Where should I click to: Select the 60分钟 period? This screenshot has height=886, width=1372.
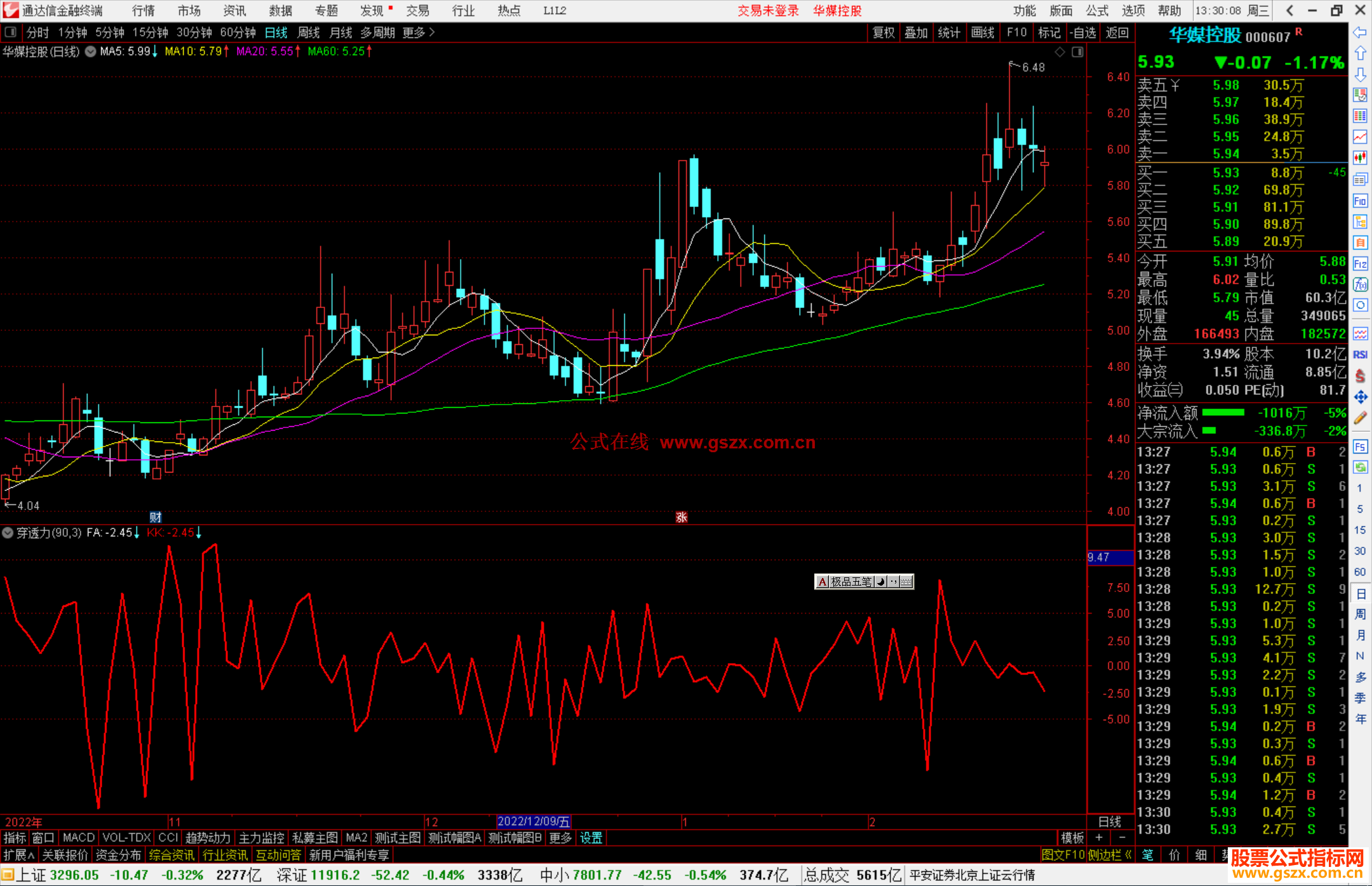point(238,32)
